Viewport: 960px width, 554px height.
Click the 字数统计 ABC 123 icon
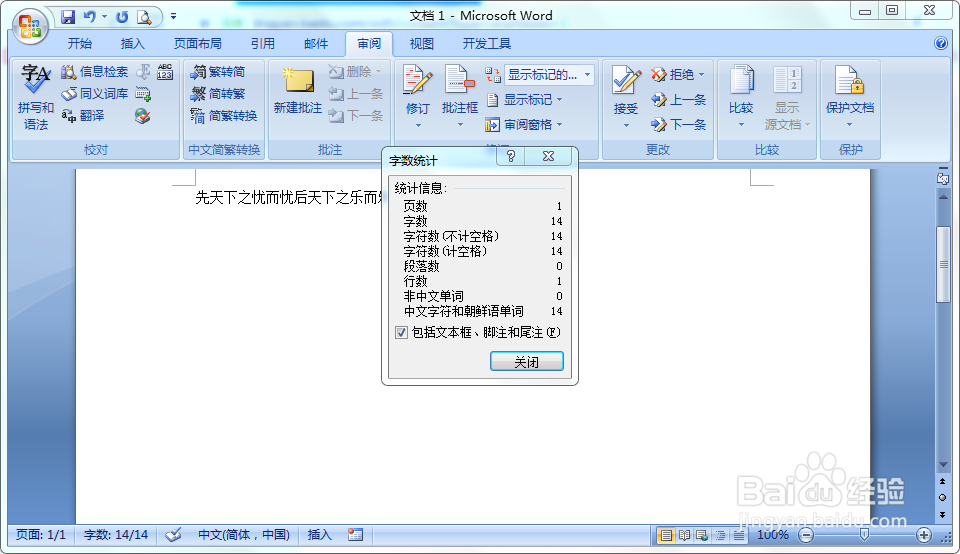[x=165, y=72]
